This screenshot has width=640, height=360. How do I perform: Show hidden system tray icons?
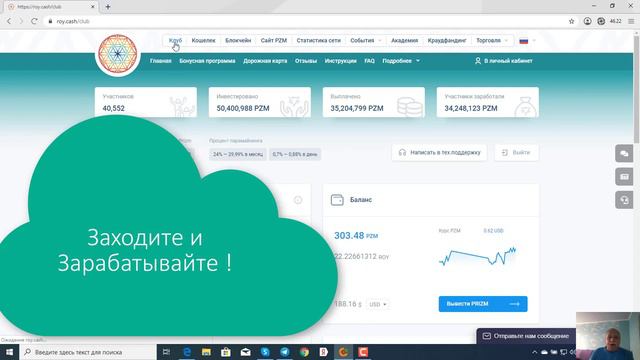[x=534, y=352]
